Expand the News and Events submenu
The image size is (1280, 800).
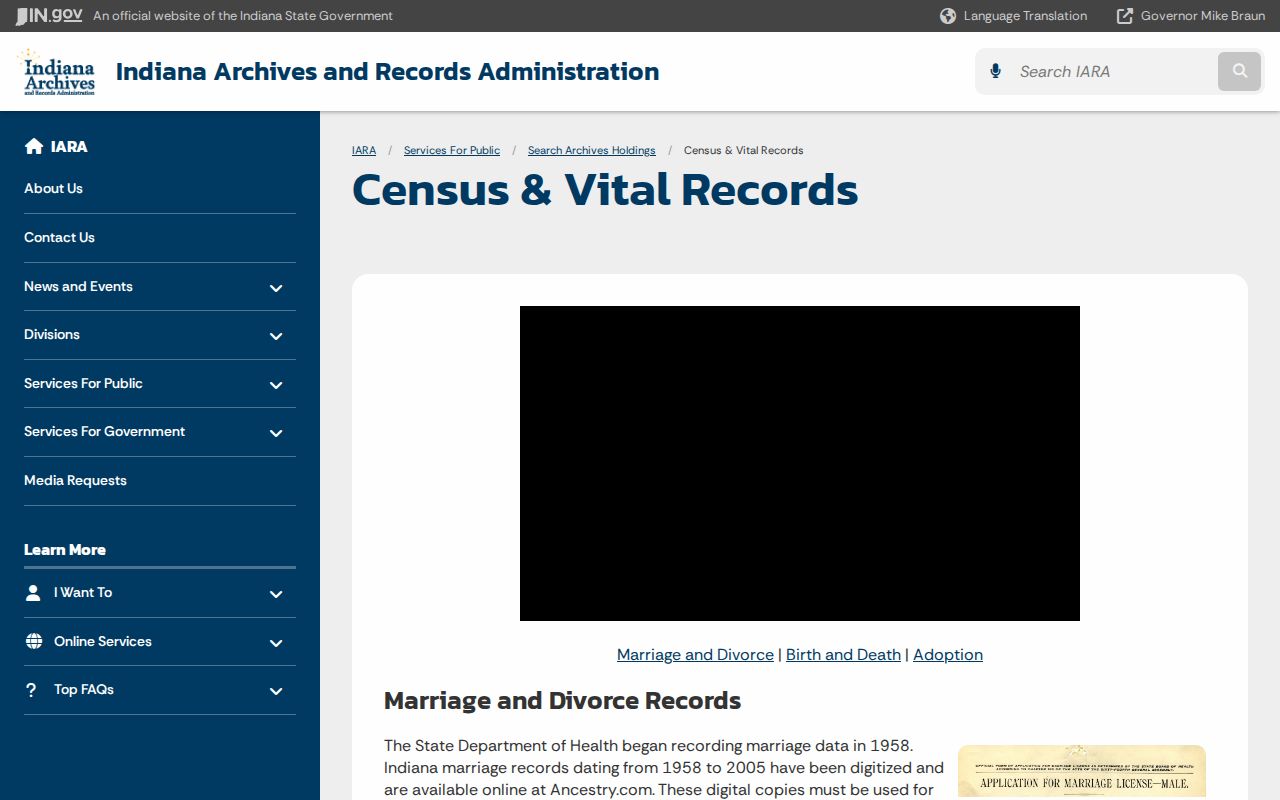coord(276,288)
